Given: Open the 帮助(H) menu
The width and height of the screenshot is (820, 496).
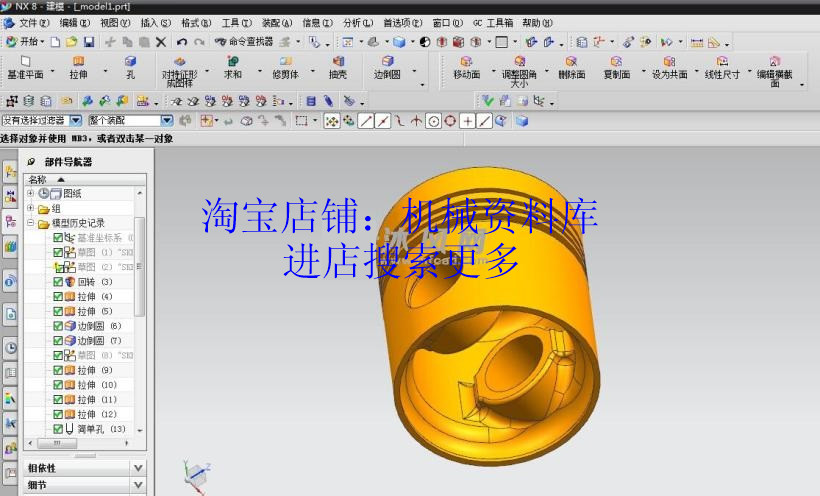Looking at the screenshot, I should point(537,23).
